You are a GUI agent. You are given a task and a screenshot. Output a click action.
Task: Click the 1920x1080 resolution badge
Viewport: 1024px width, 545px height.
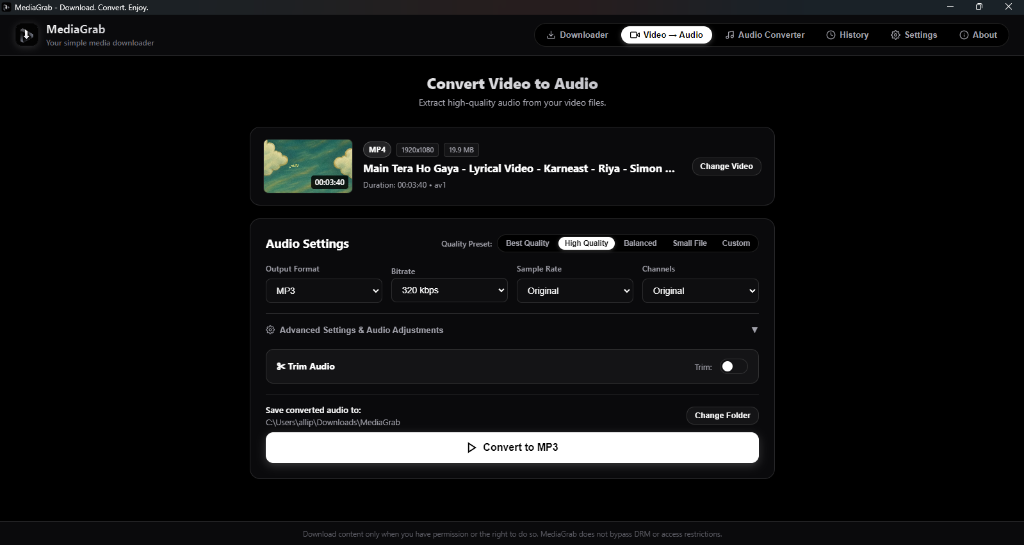point(417,150)
